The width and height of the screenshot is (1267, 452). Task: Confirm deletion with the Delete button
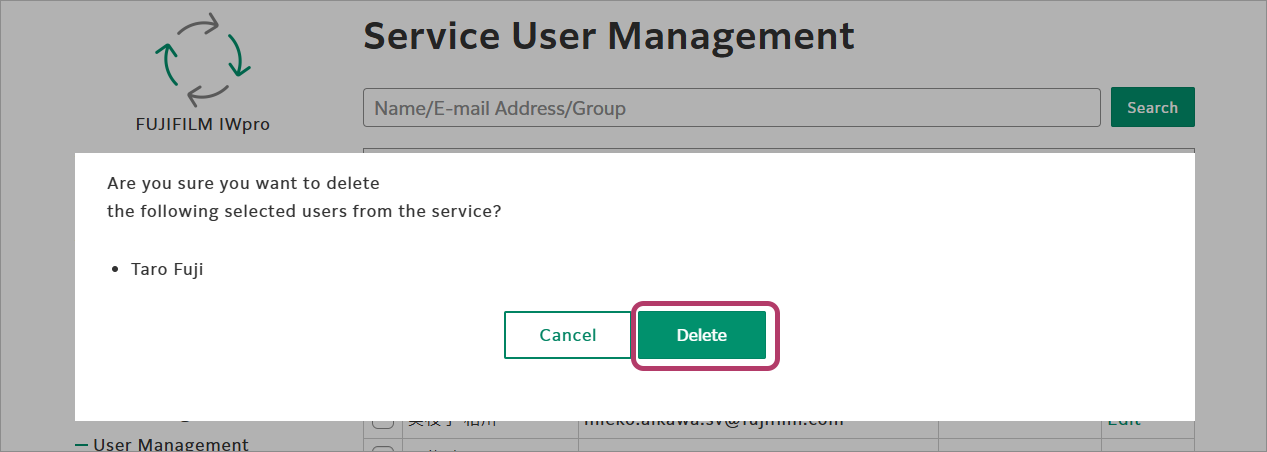(701, 335)
